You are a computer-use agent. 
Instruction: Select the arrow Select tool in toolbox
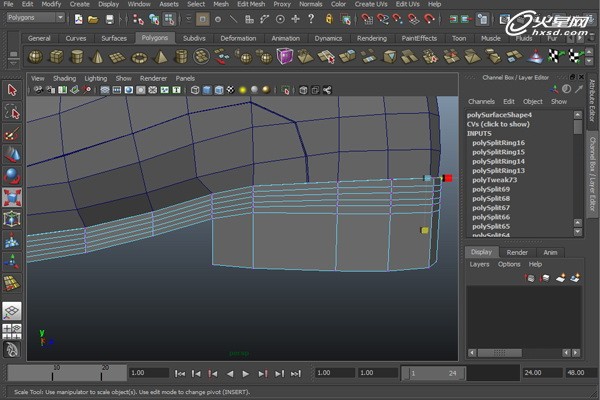[x=11, y=90]
